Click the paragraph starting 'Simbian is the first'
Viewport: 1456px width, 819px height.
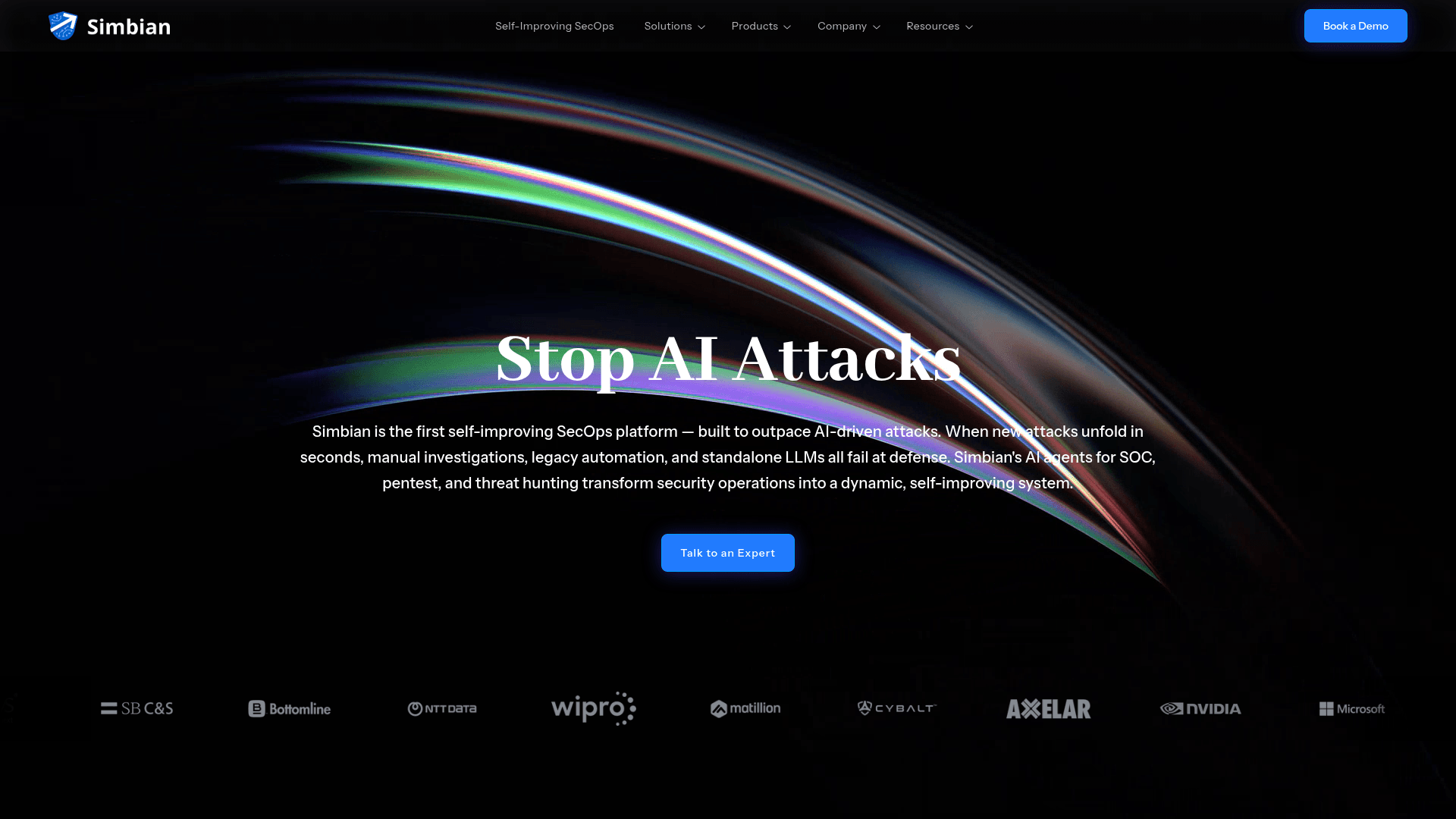pos(728,457)
